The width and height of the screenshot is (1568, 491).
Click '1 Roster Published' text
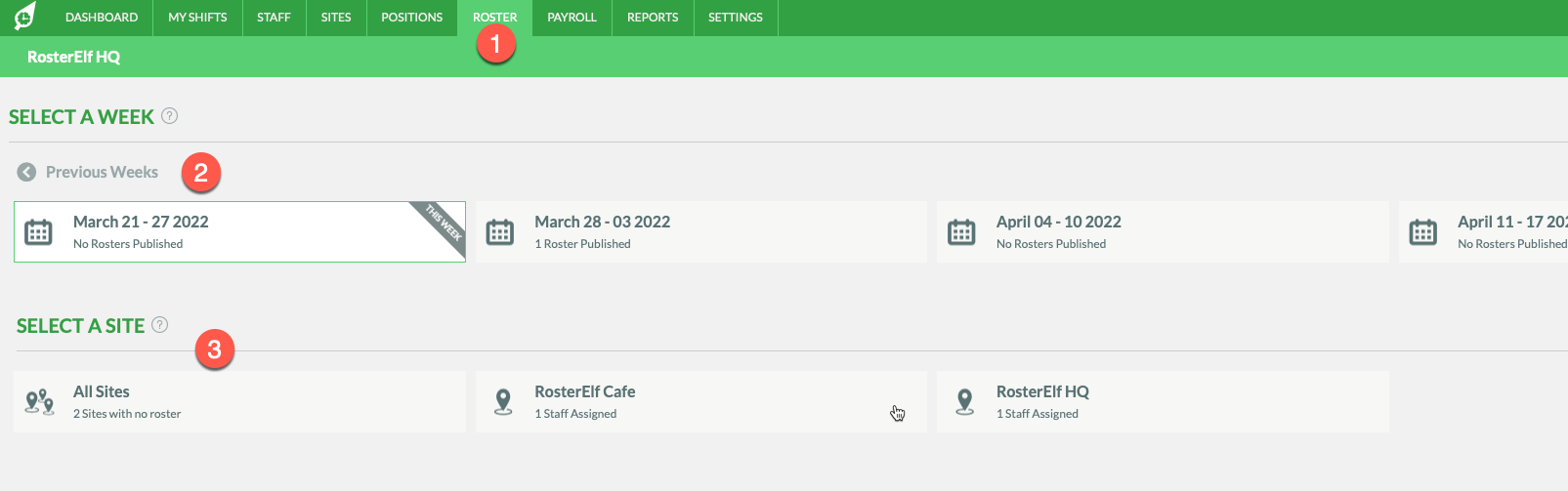point(582,244)
